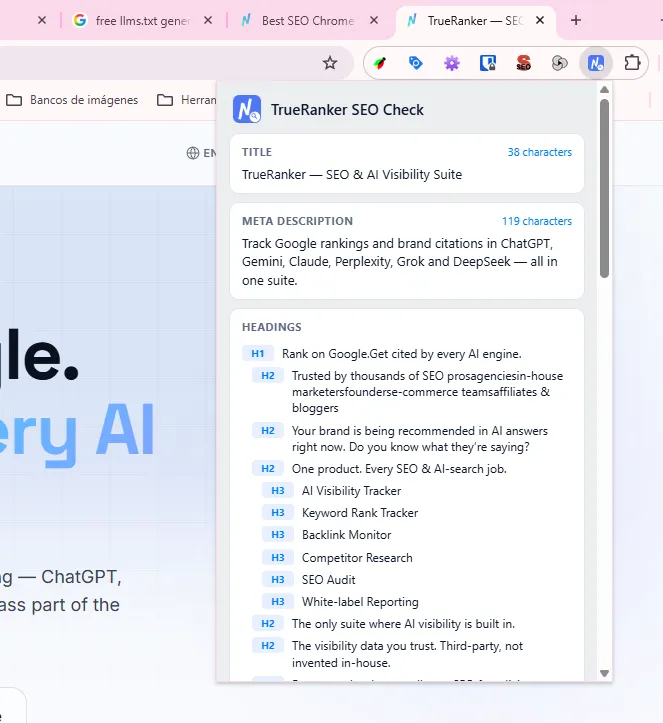Click H2 'Trusted by thousands of SEO pros'
The image size is (663, 723).
(x=427, y=392)
